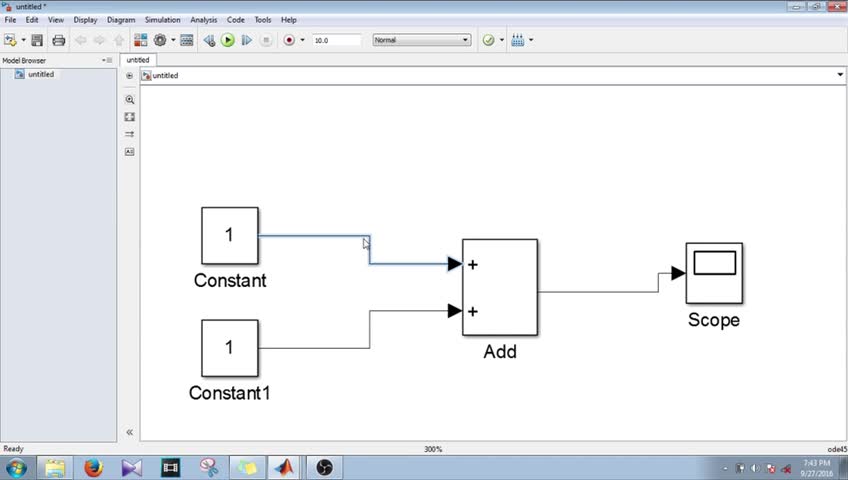848x480 pixels.
Task: Open OBS Studio from the taskbar
Action: (324, 468)
